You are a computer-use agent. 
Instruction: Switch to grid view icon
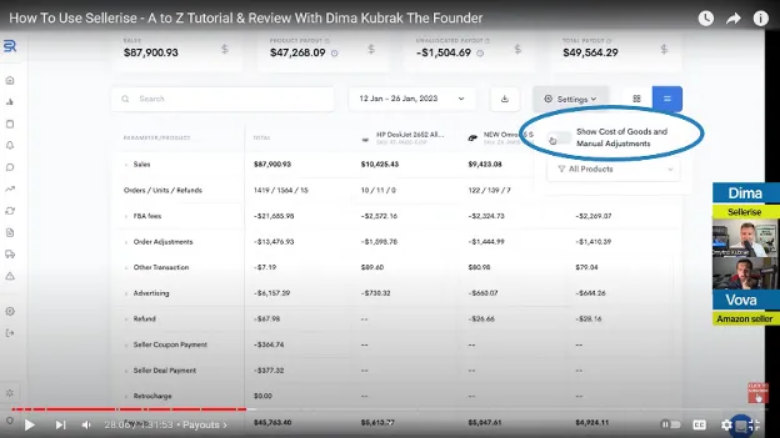637,99
